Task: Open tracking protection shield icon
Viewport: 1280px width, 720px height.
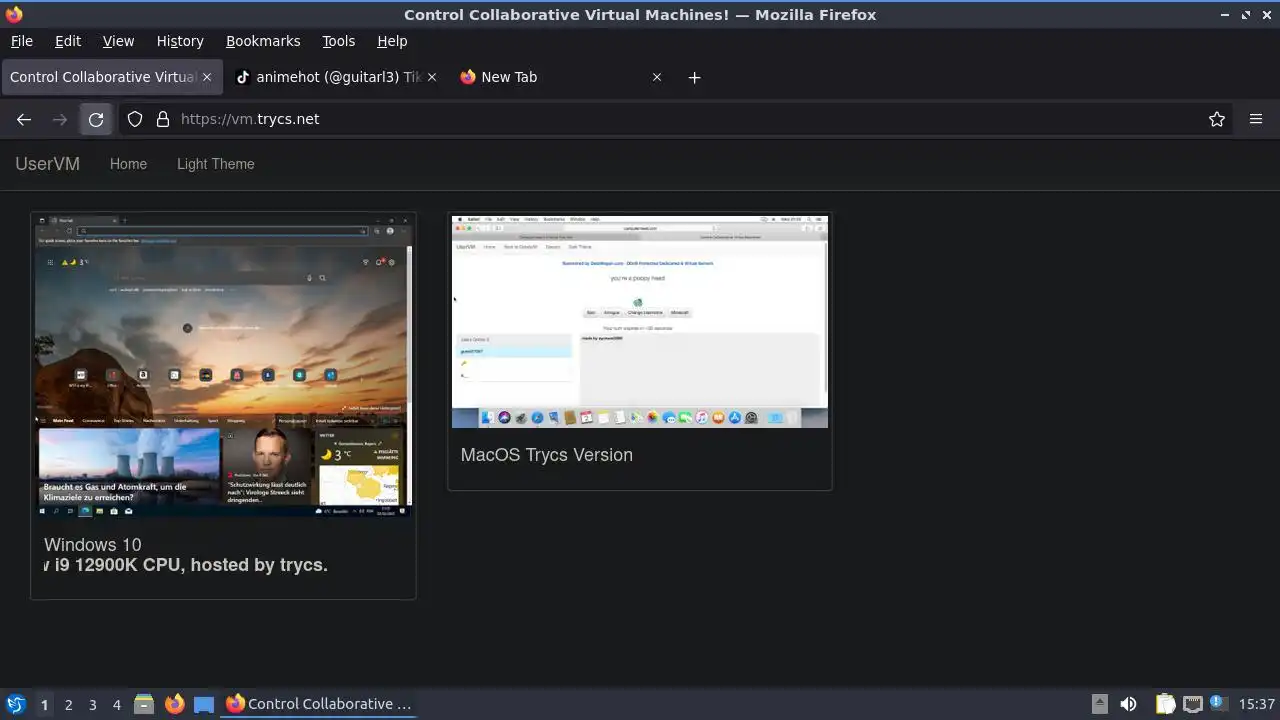Action: (x=135, y=119)
